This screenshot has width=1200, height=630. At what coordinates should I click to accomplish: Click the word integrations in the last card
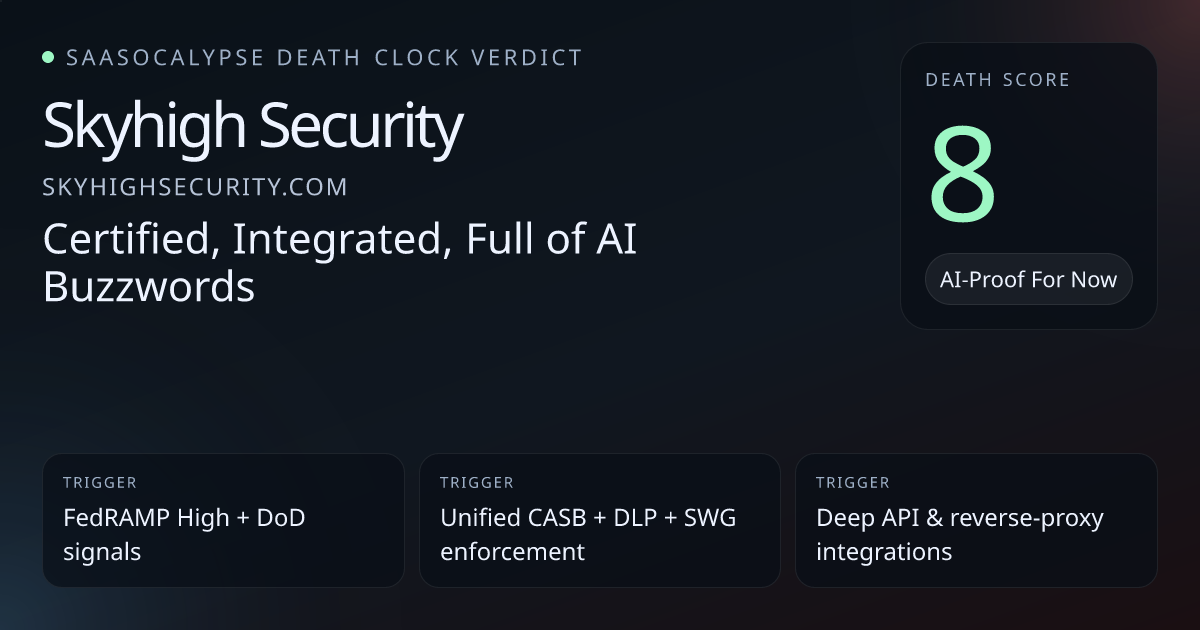tap(884, 551)
